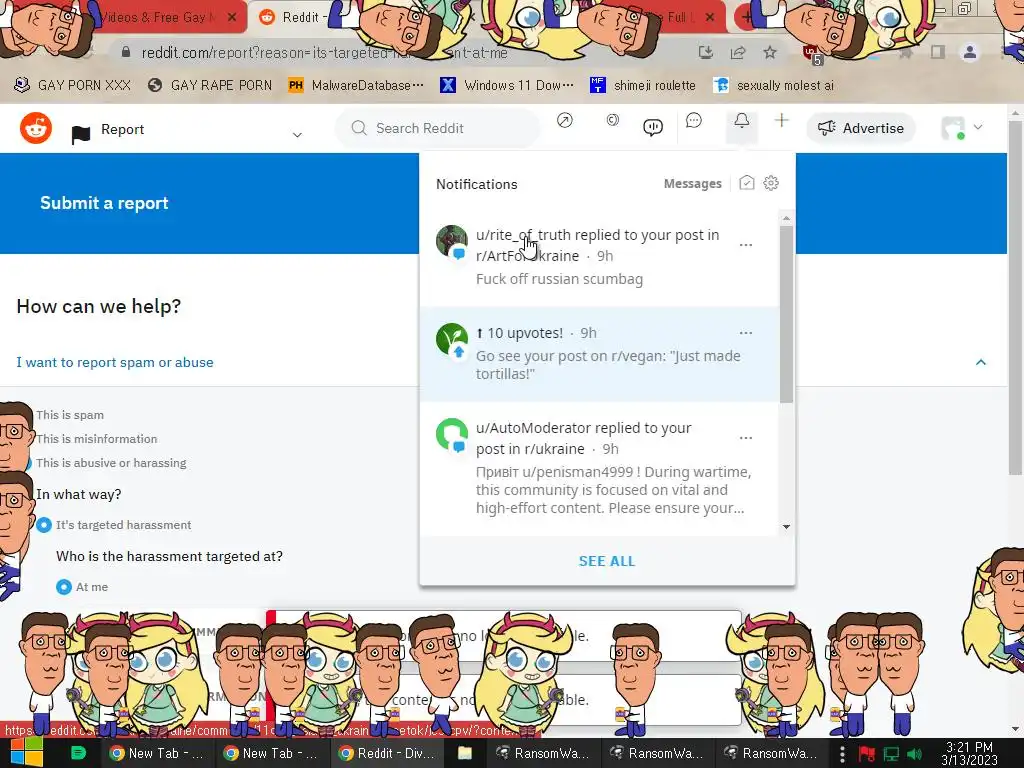Click SEE ALL notifications link
Image resolution: width=1024 pixels, height=768 pixels.
tap(607, 561)
